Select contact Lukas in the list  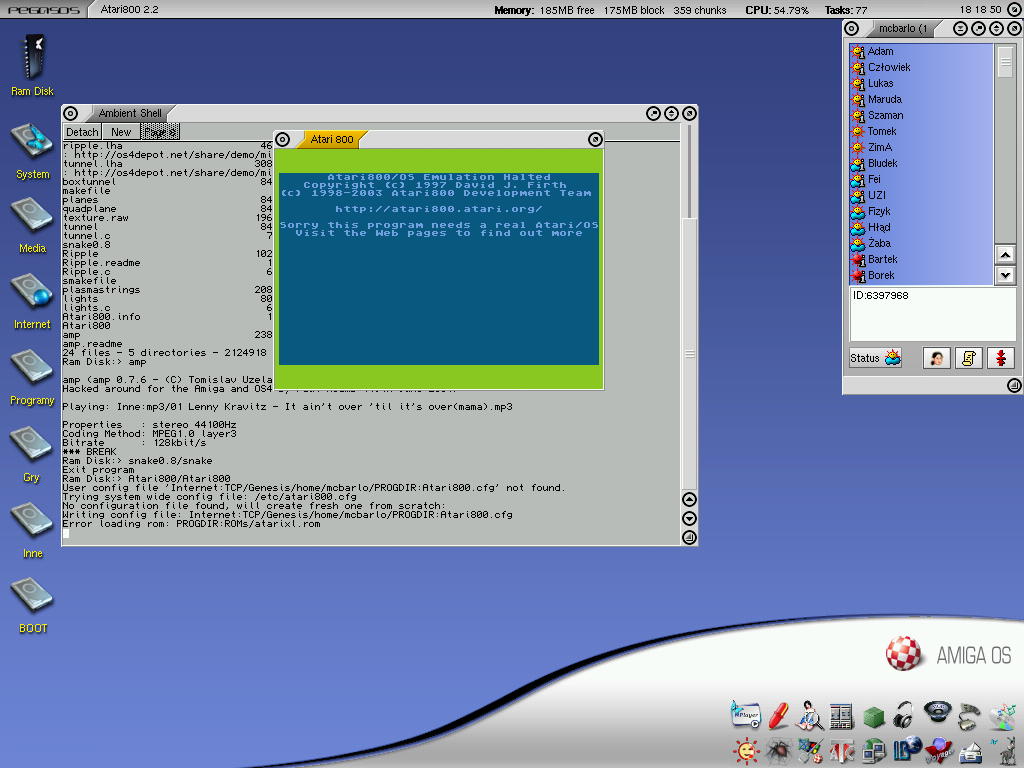(921, 84)
